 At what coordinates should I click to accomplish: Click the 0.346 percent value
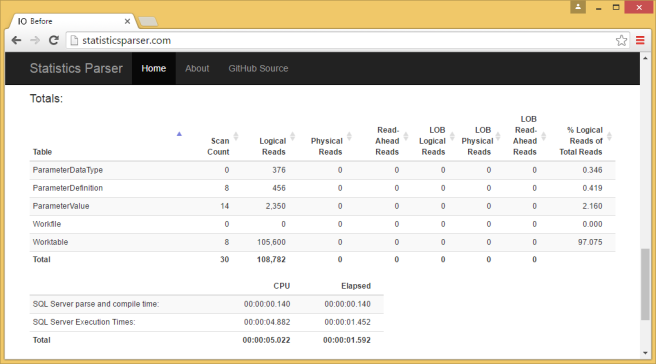pos(592,170)
